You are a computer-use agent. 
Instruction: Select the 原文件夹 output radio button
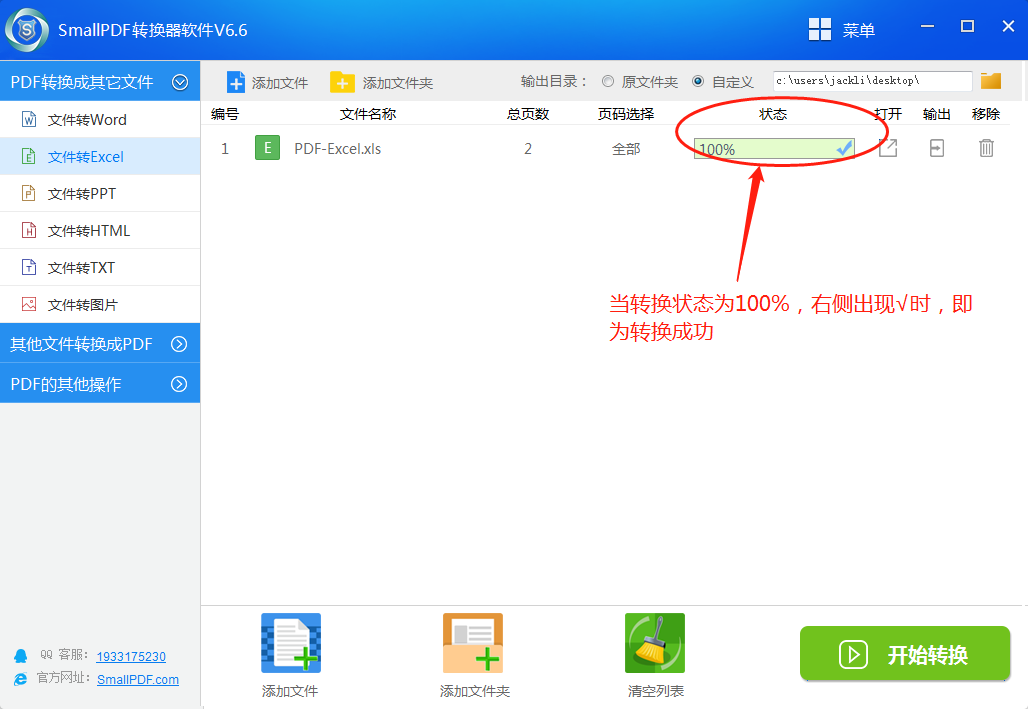pyautogui.click(x=608, y=81)
